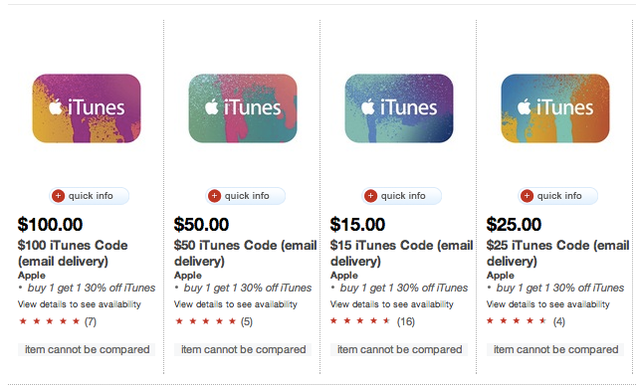View star rating with 7 reviews
The height and width of the screenshot is (386, 636).
pos(57,322)
